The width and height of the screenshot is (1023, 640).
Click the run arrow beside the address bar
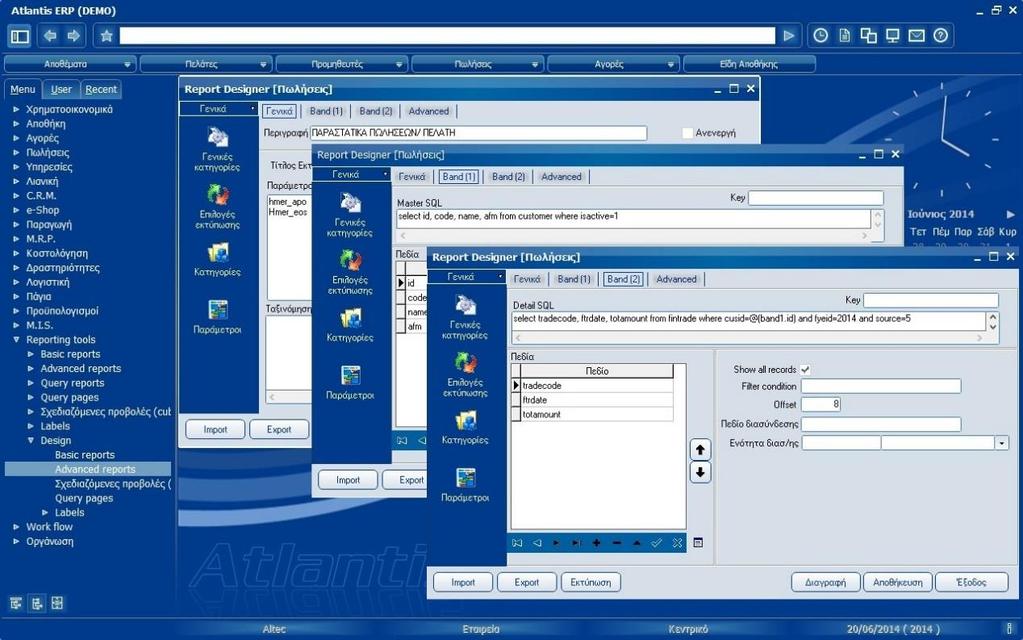click(789, 36)
